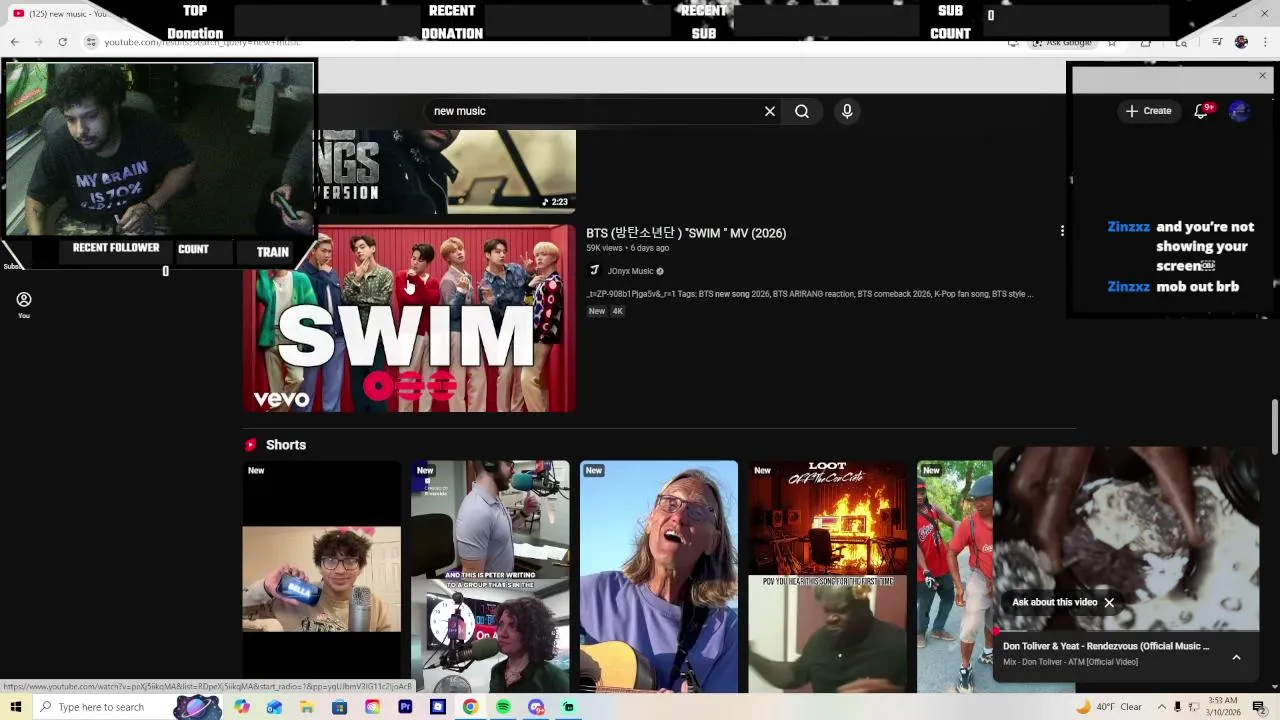Click the magnifier search button
Viewport: 1280px width, 720px height.
tap(802, 111)
